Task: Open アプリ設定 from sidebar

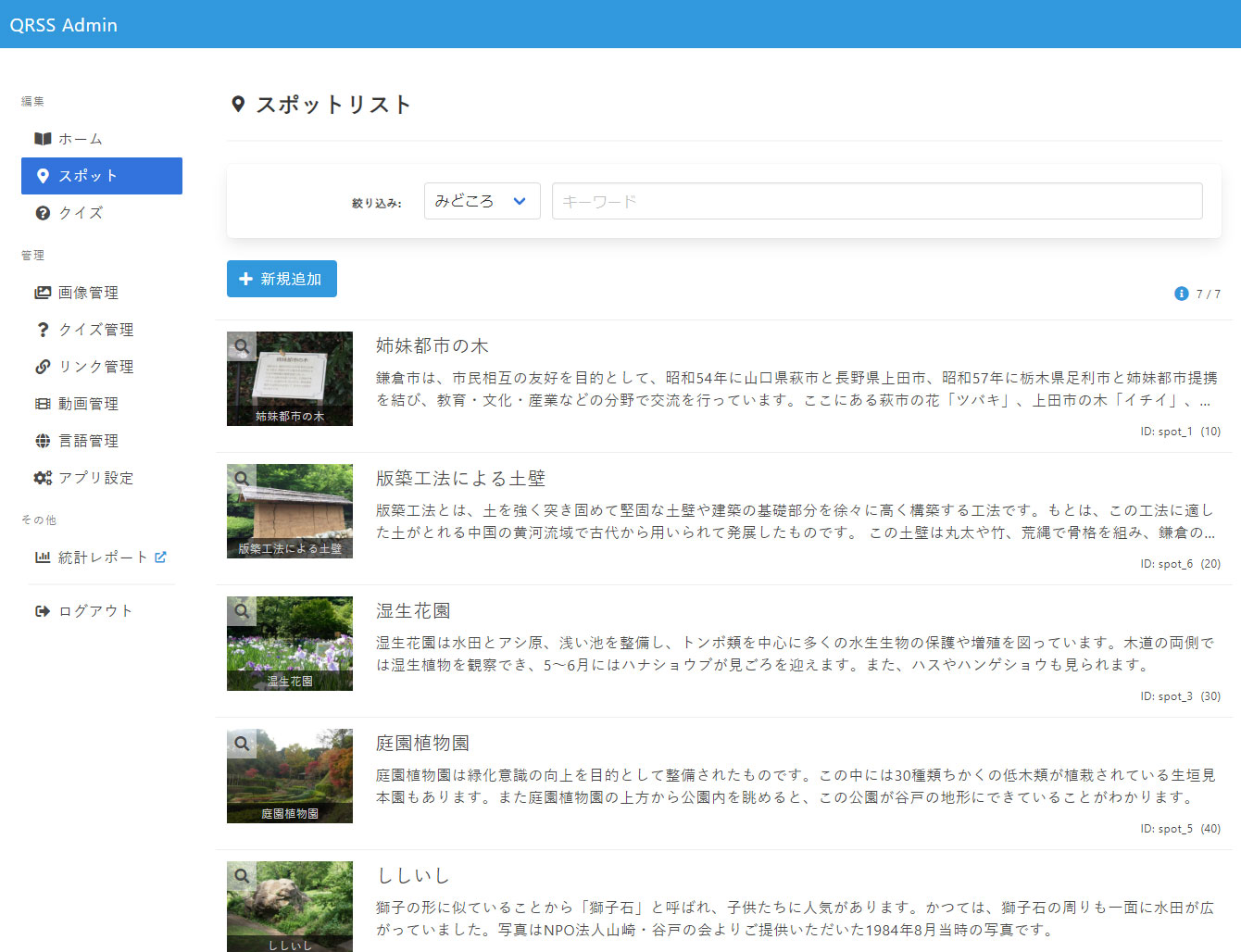Action: [x=95, y=478]
